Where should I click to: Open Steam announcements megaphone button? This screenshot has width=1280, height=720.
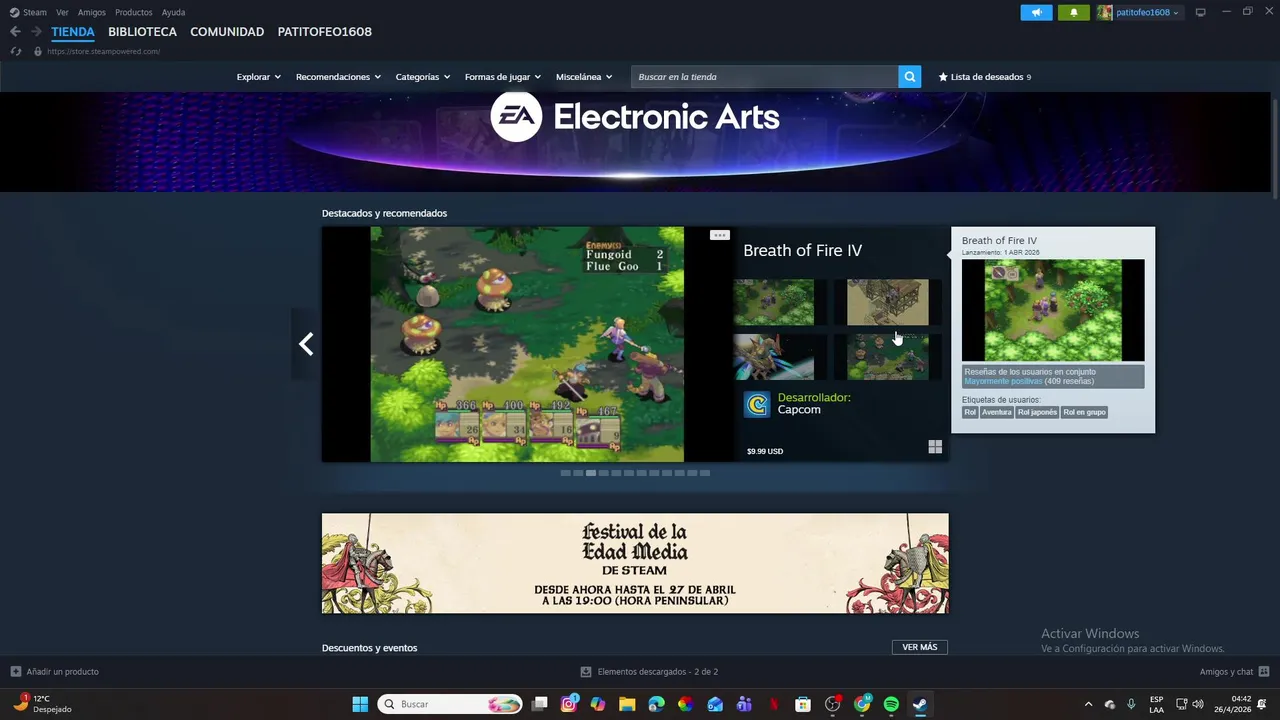click(x=1036, y=12)
